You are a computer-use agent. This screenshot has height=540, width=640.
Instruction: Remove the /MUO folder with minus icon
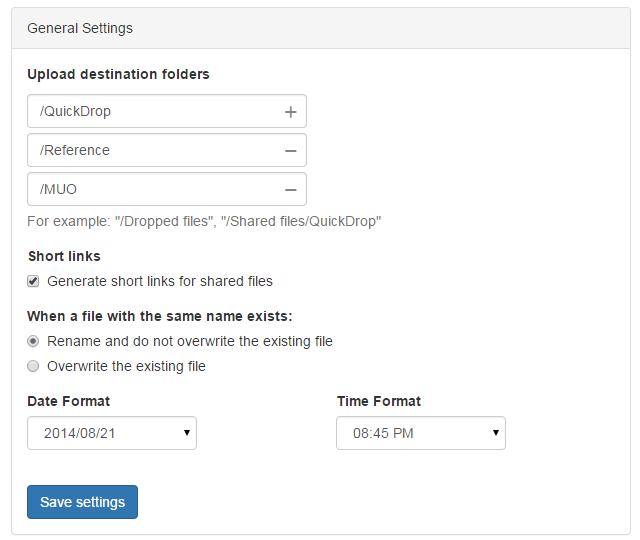pos(290,189)
